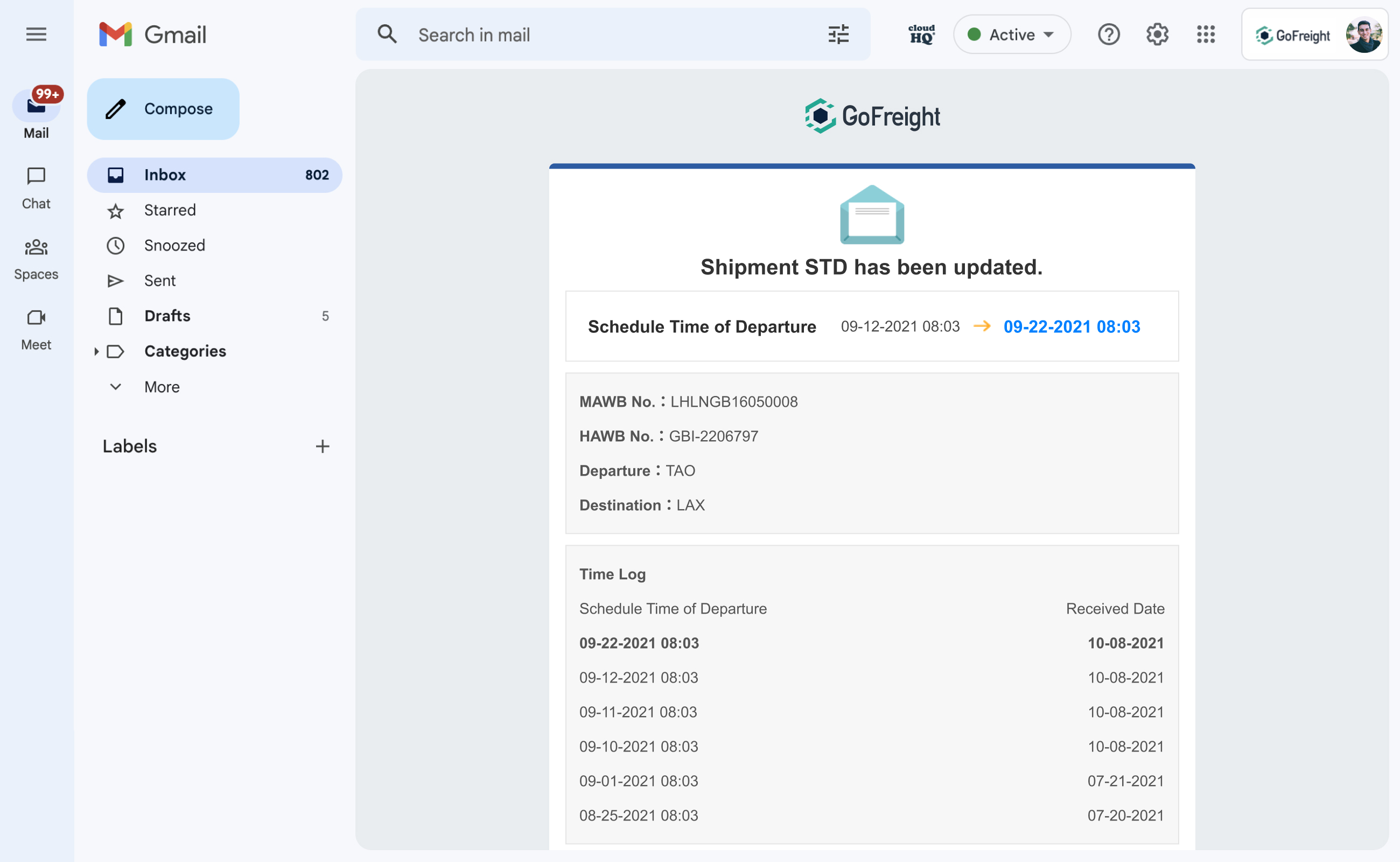1400x862 pixels.
Task: Click the updated departure time link
Action: pyautogui.click(x=1071, y=326)
